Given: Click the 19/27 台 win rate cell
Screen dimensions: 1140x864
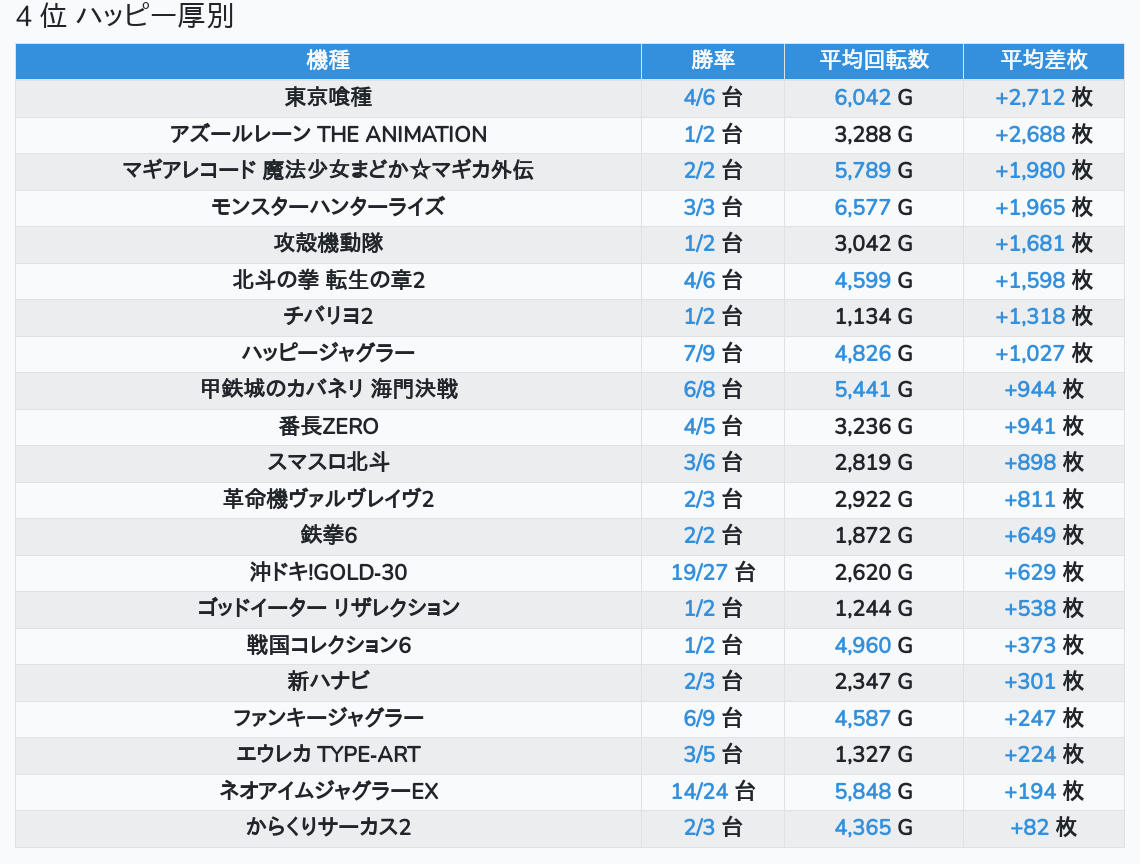Looking at the screenshot, I should click(712, 572).
